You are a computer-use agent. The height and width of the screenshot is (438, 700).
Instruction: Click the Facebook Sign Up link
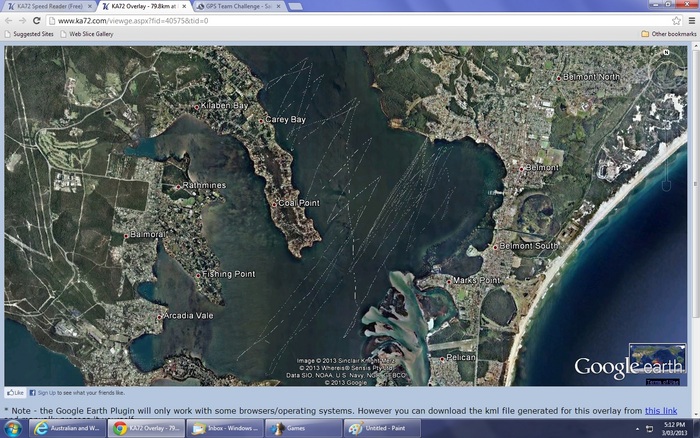click(40, 393)
